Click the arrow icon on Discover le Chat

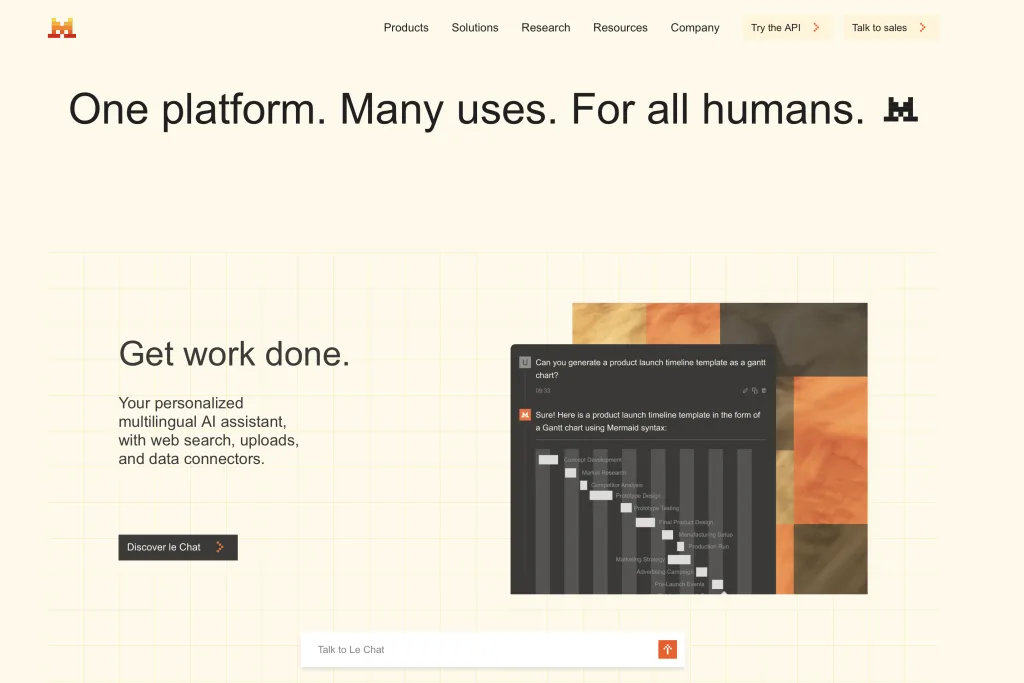click(x=220, y=547)
